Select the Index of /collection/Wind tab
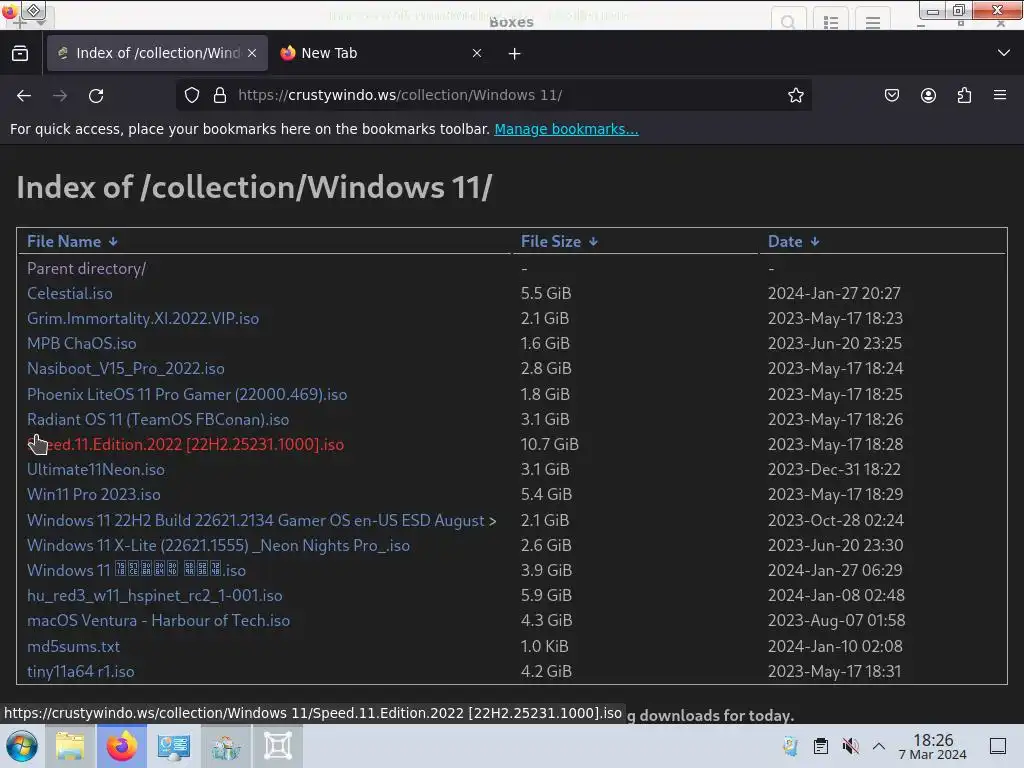This screenshot has height=768, width=1024. pyautogui.click(x=157, y=53)
